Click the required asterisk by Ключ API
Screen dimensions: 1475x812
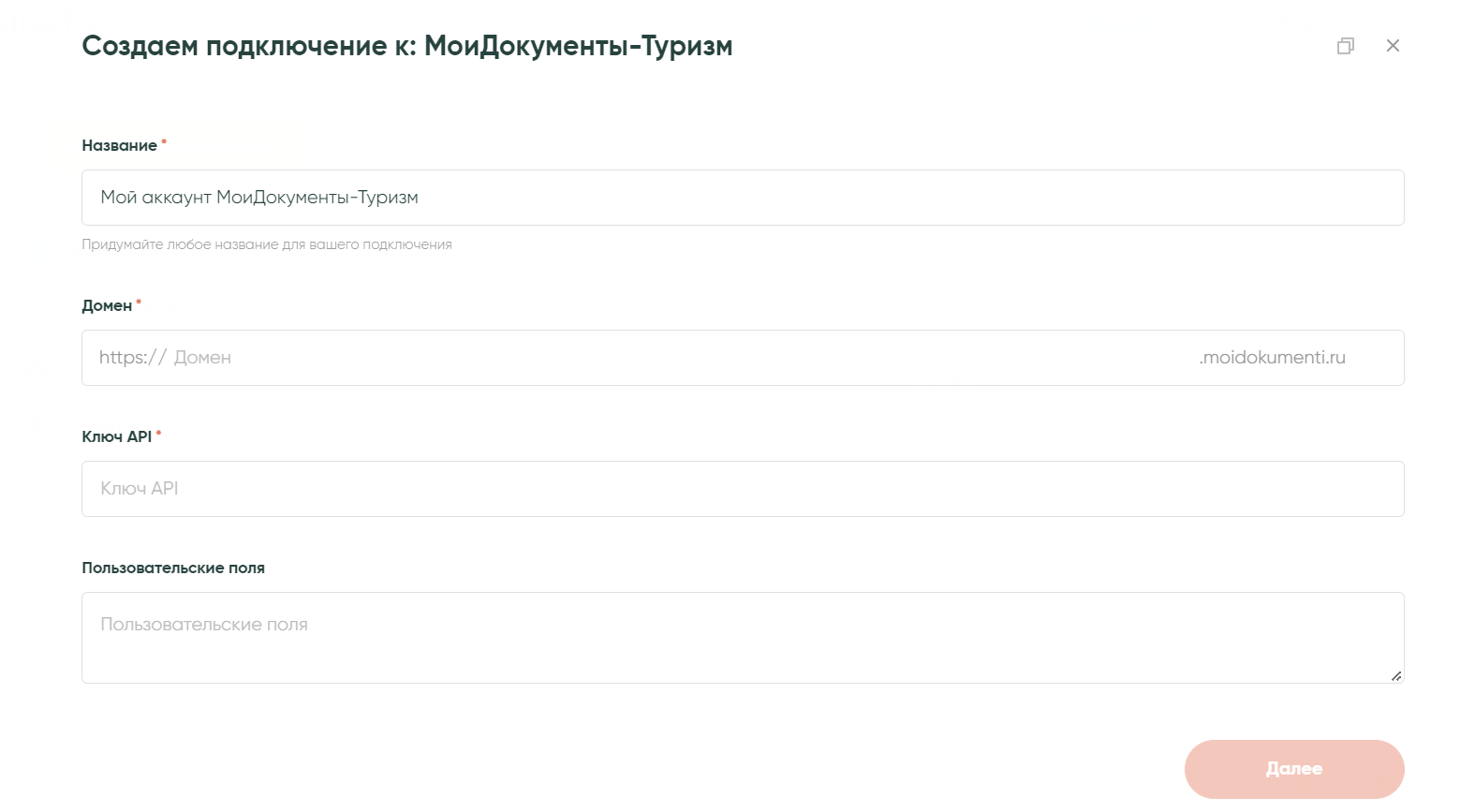click(158, 434)
